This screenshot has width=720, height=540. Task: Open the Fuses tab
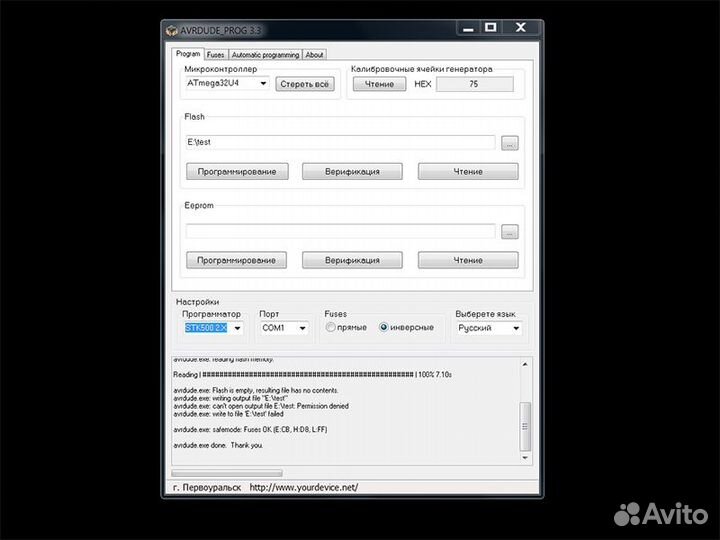point(215,55)
